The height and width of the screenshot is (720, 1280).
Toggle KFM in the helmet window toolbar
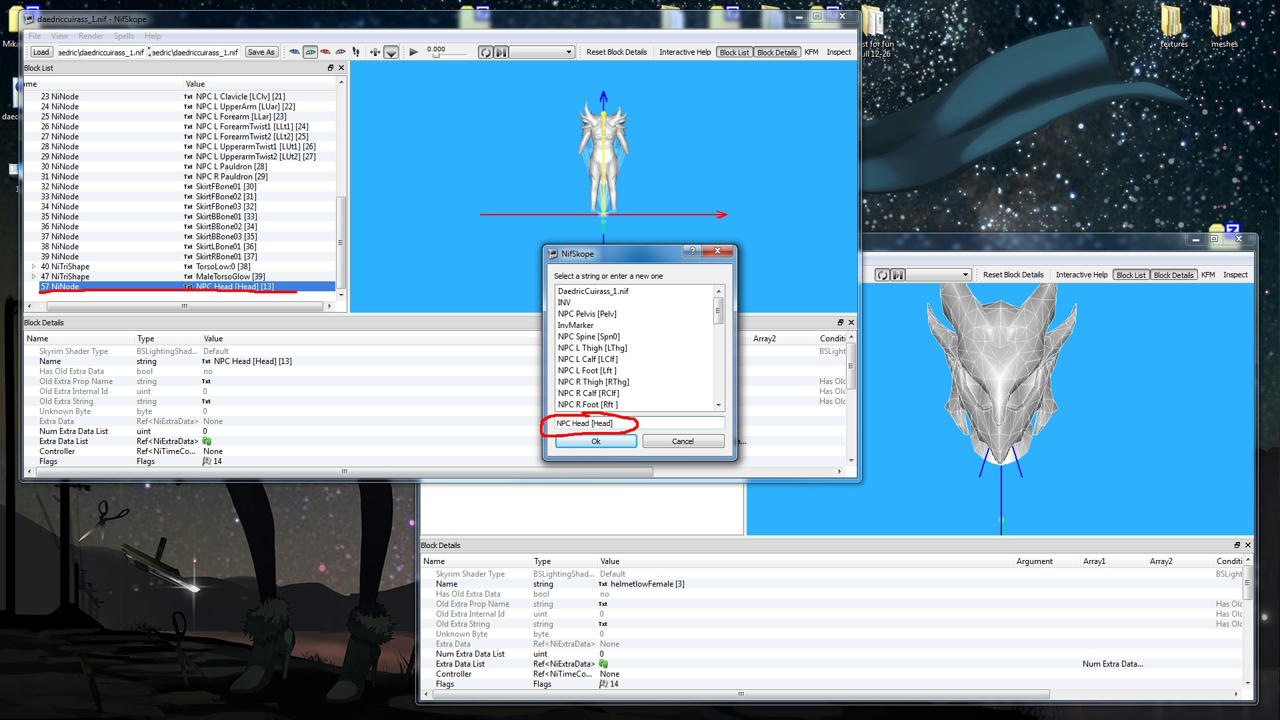pos(1208,275)
